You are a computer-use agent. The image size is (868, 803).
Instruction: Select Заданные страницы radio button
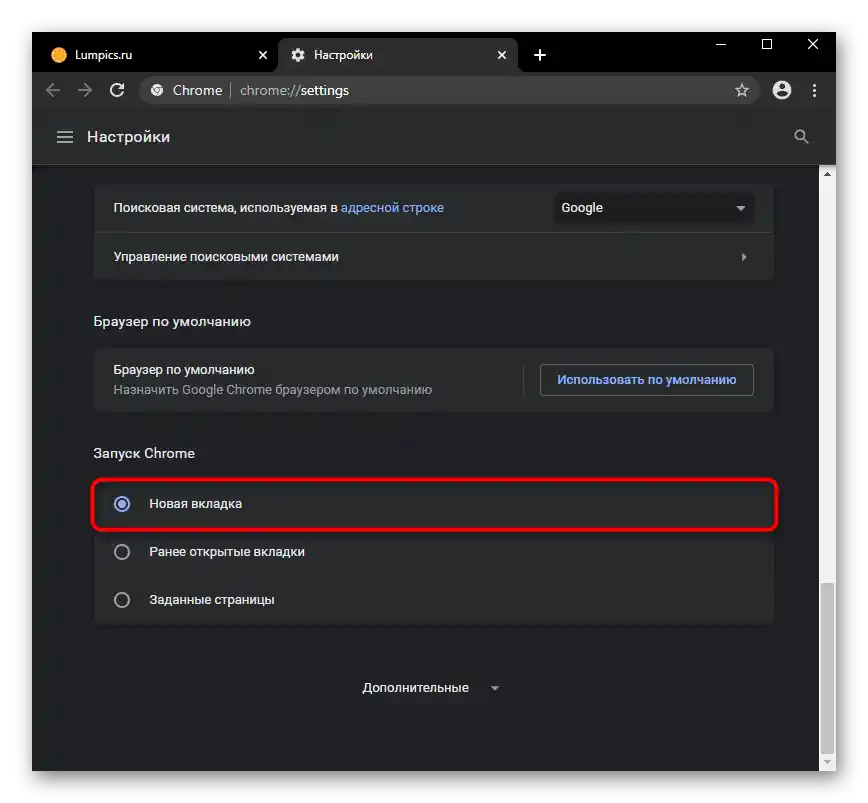pos(122,600)
